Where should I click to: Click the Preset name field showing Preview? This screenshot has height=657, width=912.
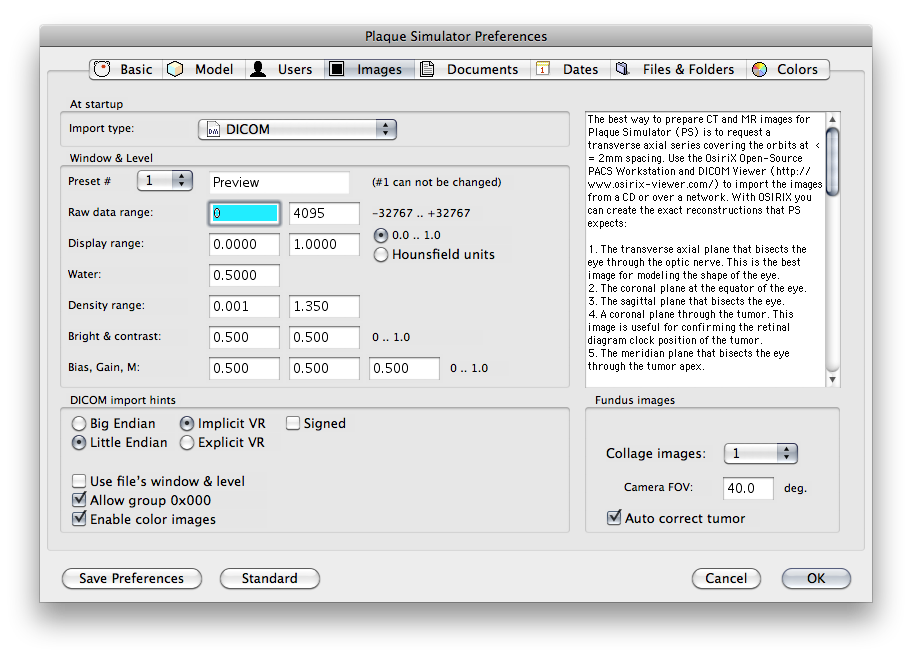click(x=279, y=183)
